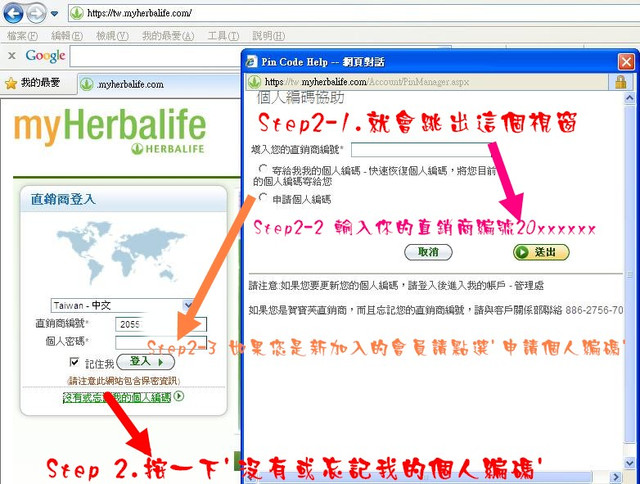
Task: Click the 個人密碼 password field
Action: coord(161,342)
